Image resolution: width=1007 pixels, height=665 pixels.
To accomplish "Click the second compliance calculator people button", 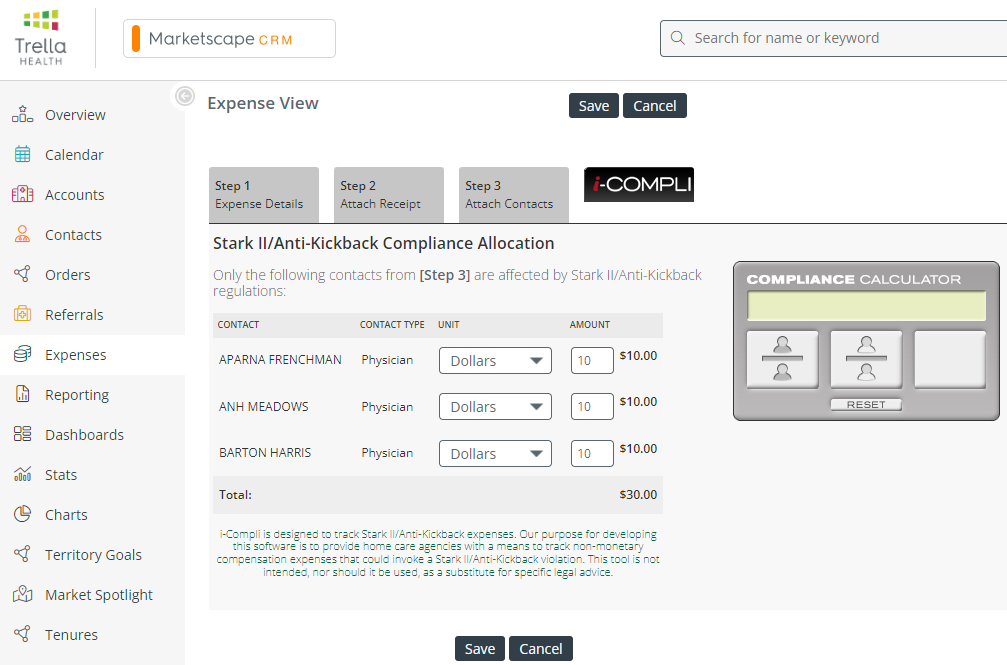I will (x=866, y=359).
